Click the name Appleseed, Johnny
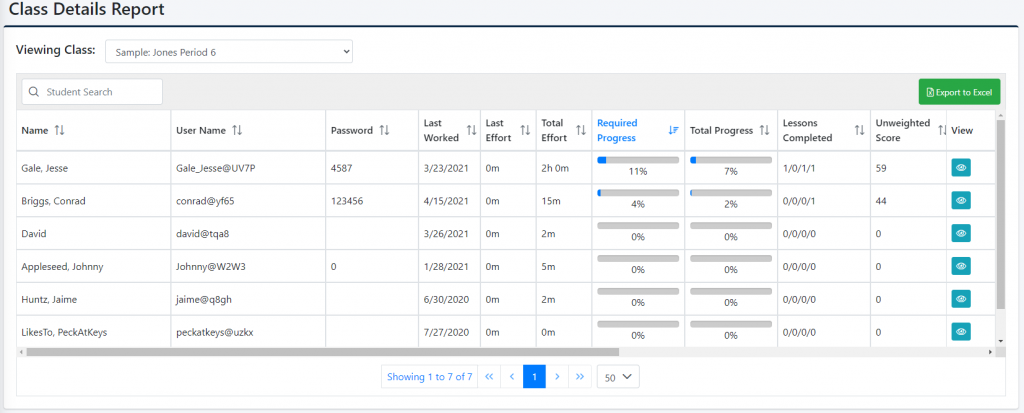The width and height of the screenshot is (1024, 413). pyautogui.click(x=62, y=266)
